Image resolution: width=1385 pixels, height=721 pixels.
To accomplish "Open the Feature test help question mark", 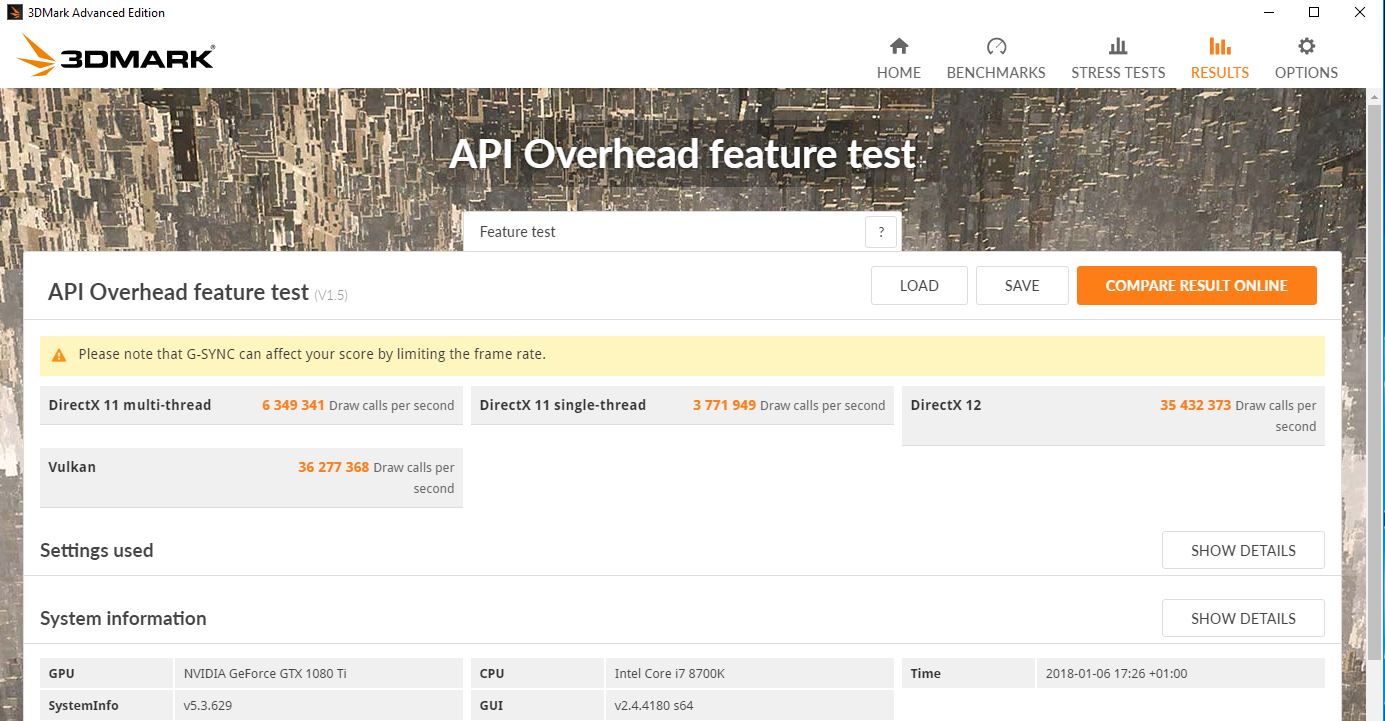I will [881, 232].
